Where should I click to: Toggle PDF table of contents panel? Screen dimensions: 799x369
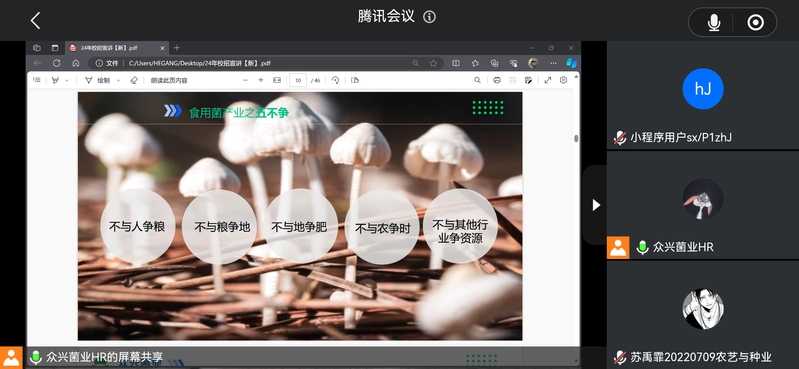tap(37, 80)
